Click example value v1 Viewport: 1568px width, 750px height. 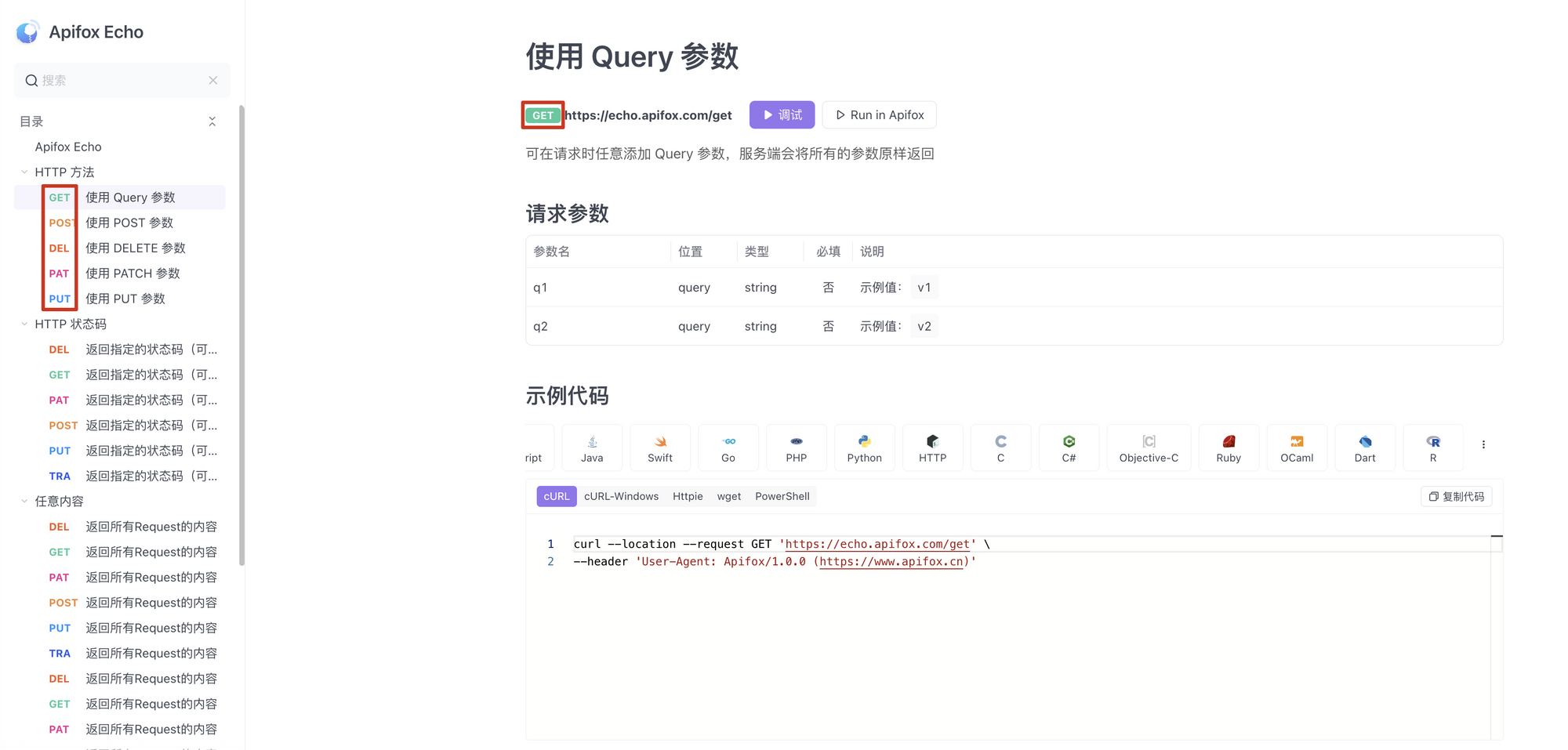[924, 288]
